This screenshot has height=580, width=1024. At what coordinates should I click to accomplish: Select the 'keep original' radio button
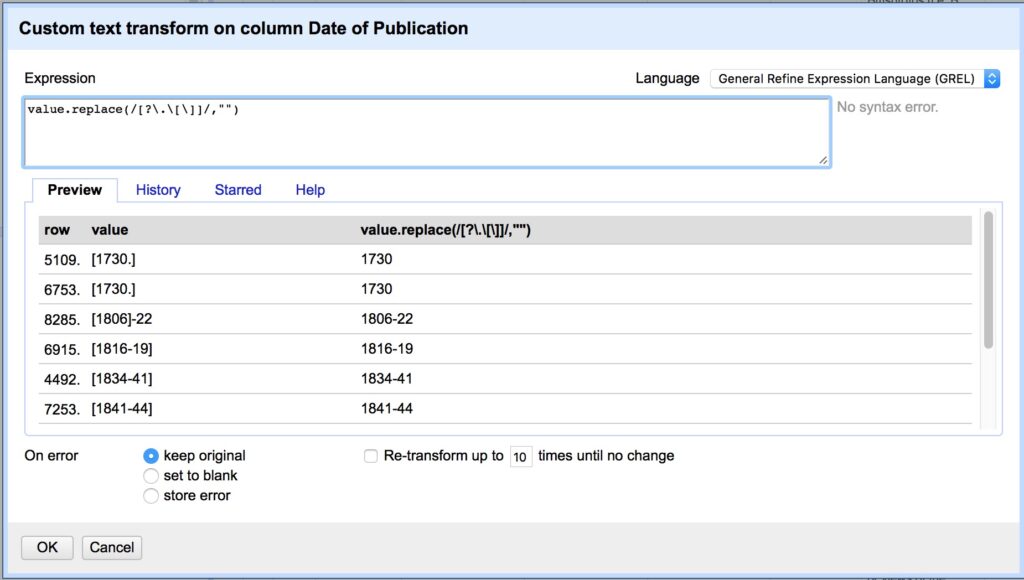pos(150,455)
